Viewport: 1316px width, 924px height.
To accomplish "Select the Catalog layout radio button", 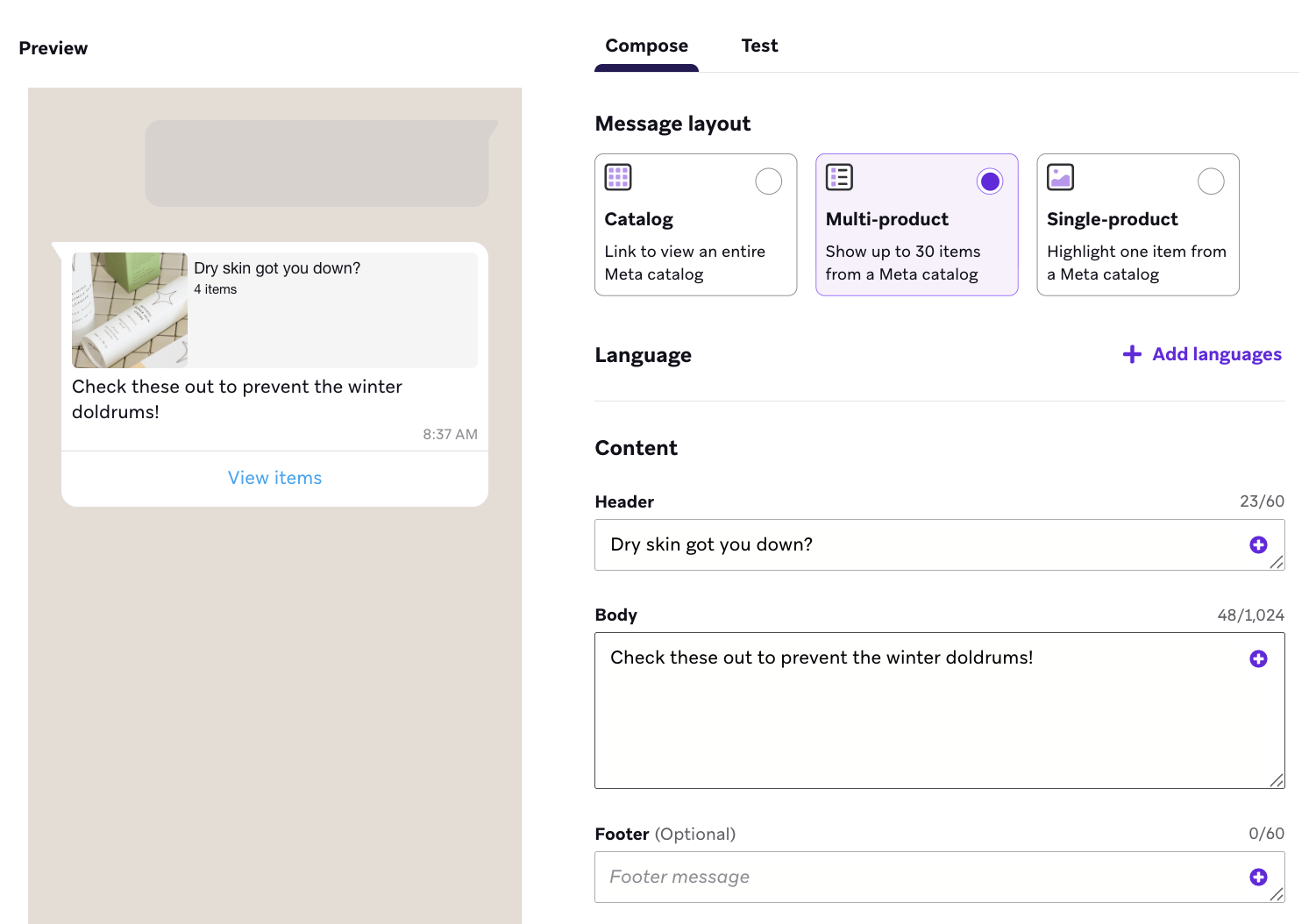I will [x=768, y=181].
